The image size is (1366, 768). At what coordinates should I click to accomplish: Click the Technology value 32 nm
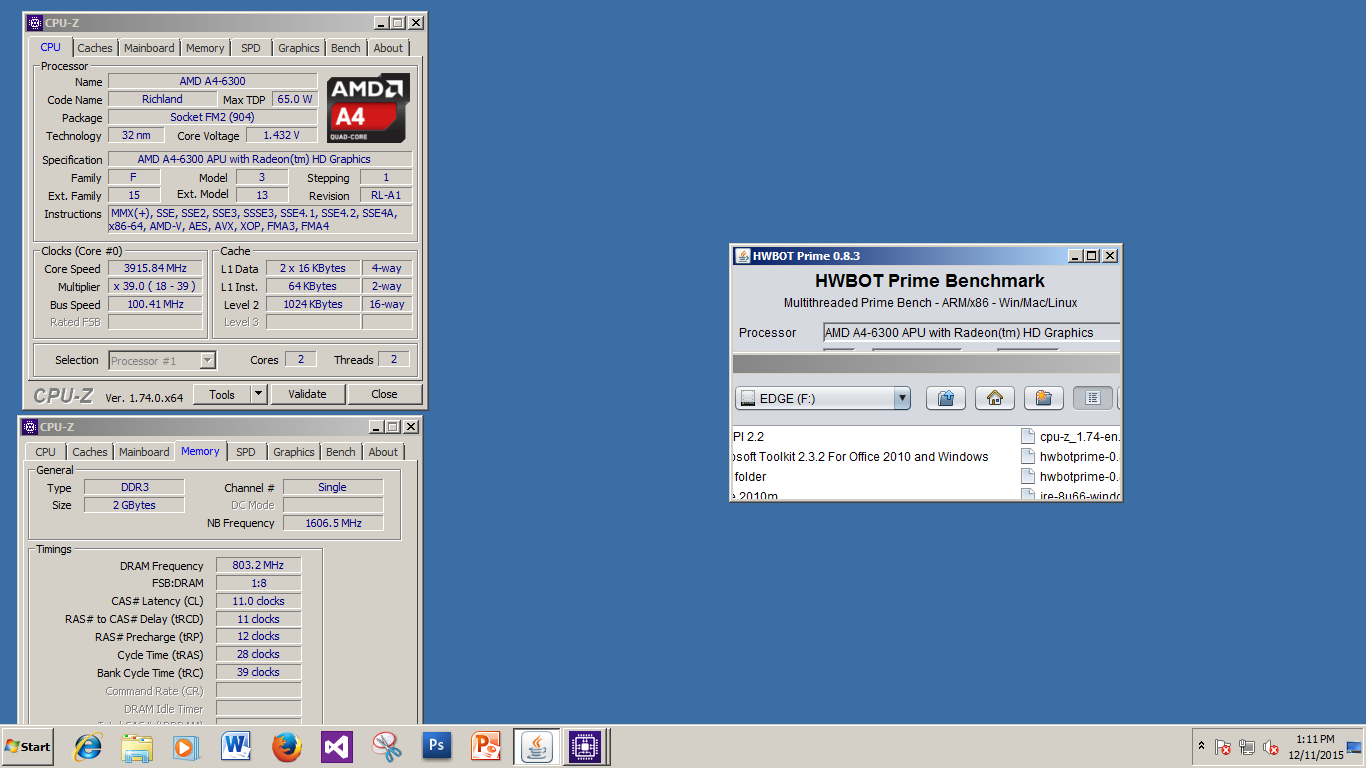tap(136, 135)
